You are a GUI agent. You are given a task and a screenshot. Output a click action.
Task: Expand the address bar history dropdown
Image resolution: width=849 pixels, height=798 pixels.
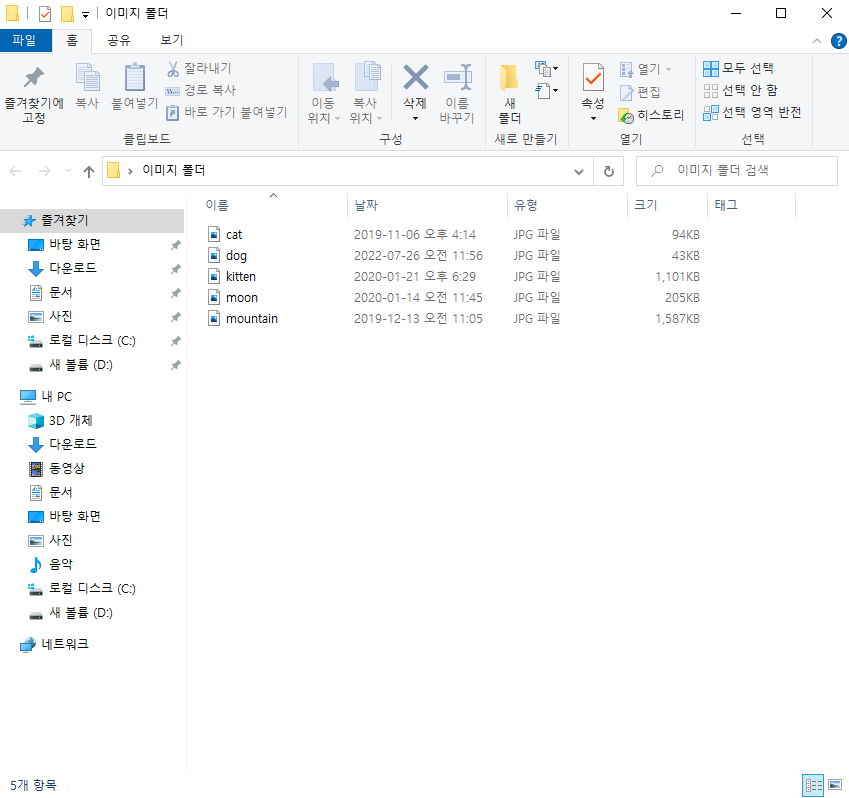[x=579, y=172]
